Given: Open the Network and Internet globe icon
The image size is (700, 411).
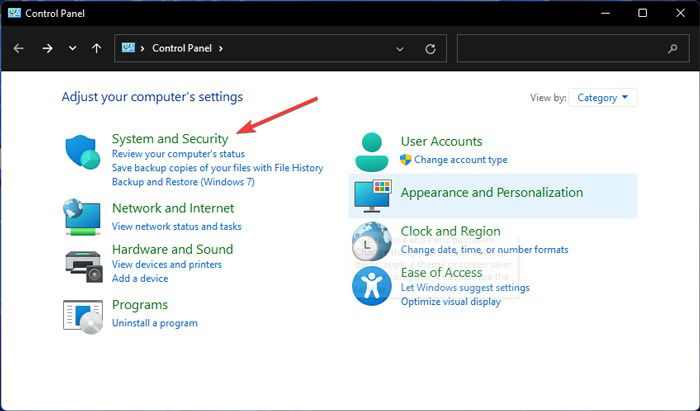Looking at the screenshot, I should [83, 217].
